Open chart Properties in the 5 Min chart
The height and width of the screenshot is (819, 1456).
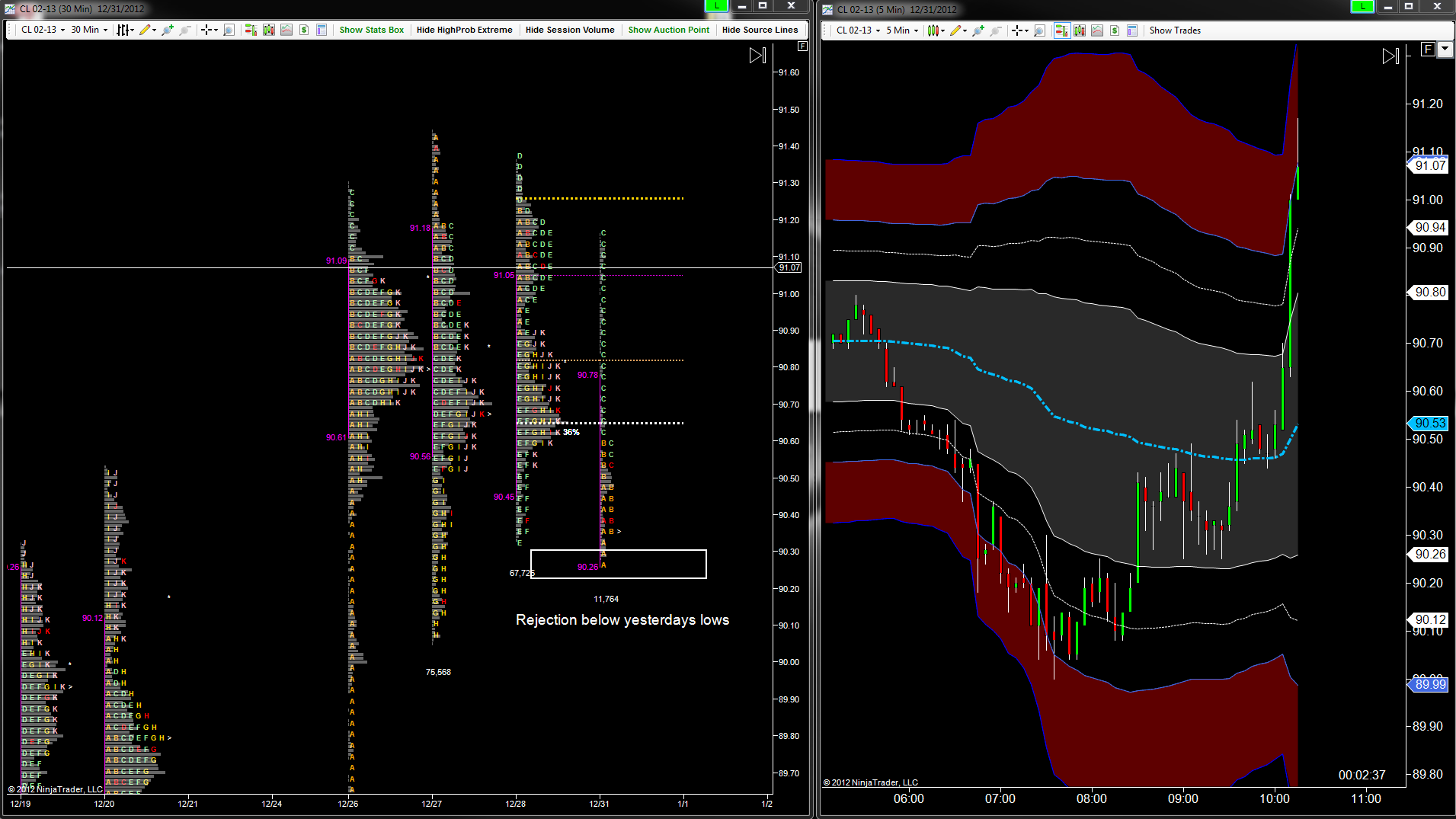point(1132,30)
